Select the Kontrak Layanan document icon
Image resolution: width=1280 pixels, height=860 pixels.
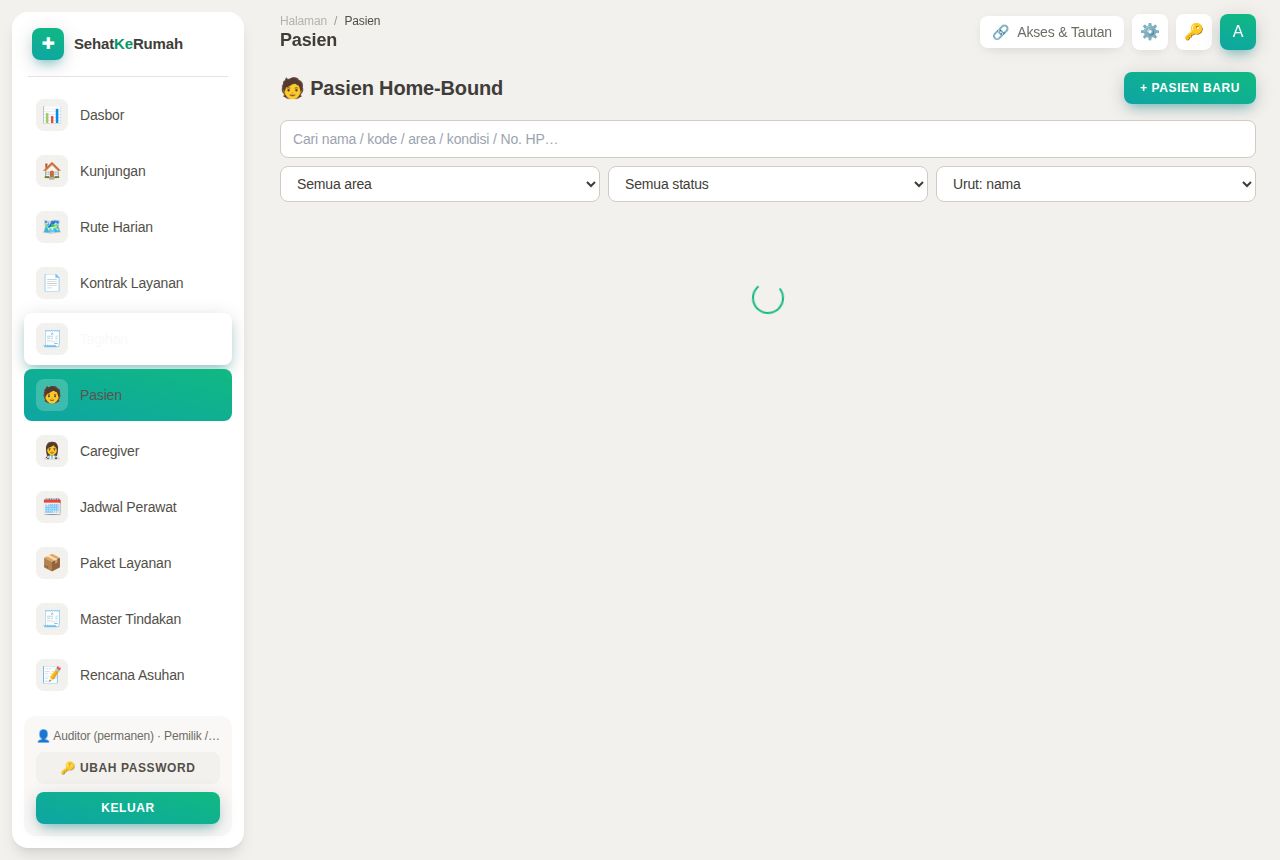(52, 283)
